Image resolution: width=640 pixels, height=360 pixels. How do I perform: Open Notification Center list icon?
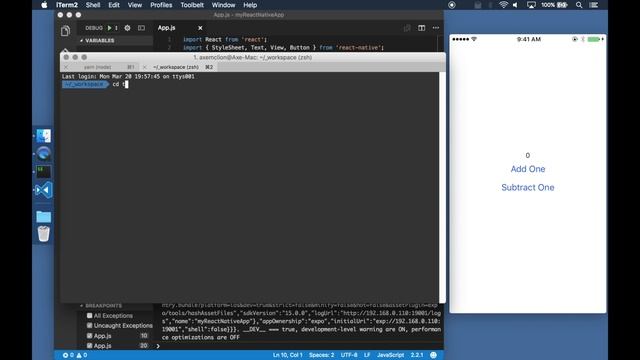tap(594, 5)
